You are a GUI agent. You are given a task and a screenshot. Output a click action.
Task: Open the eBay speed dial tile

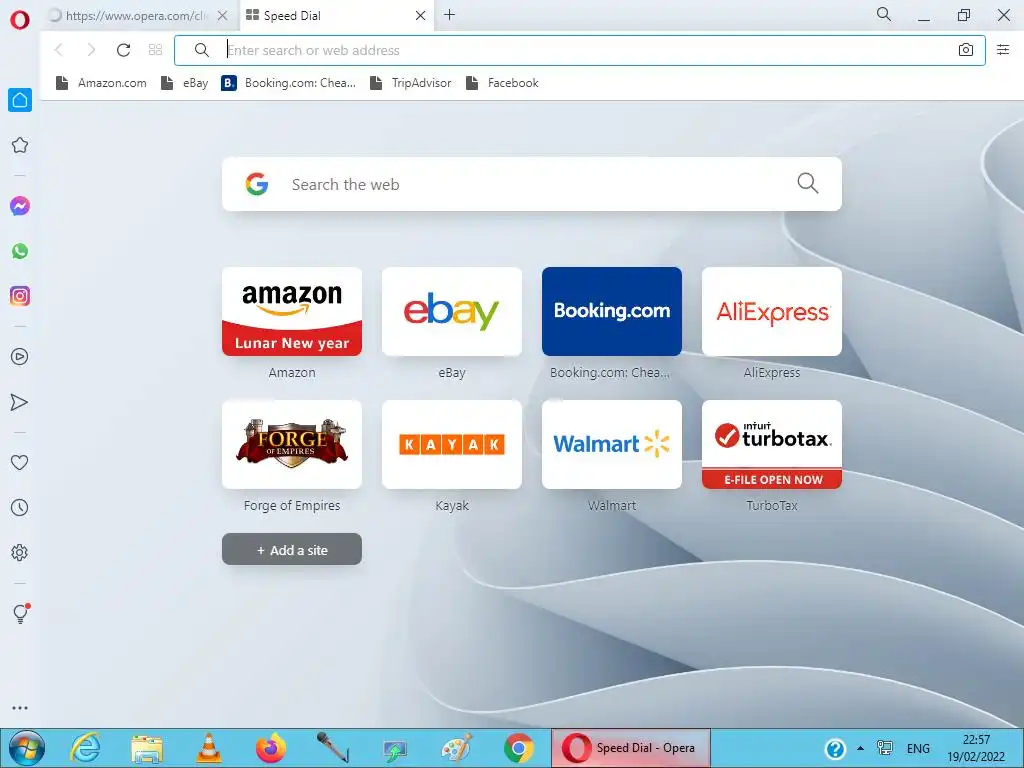pyautogui.click(x=452, y=312)
